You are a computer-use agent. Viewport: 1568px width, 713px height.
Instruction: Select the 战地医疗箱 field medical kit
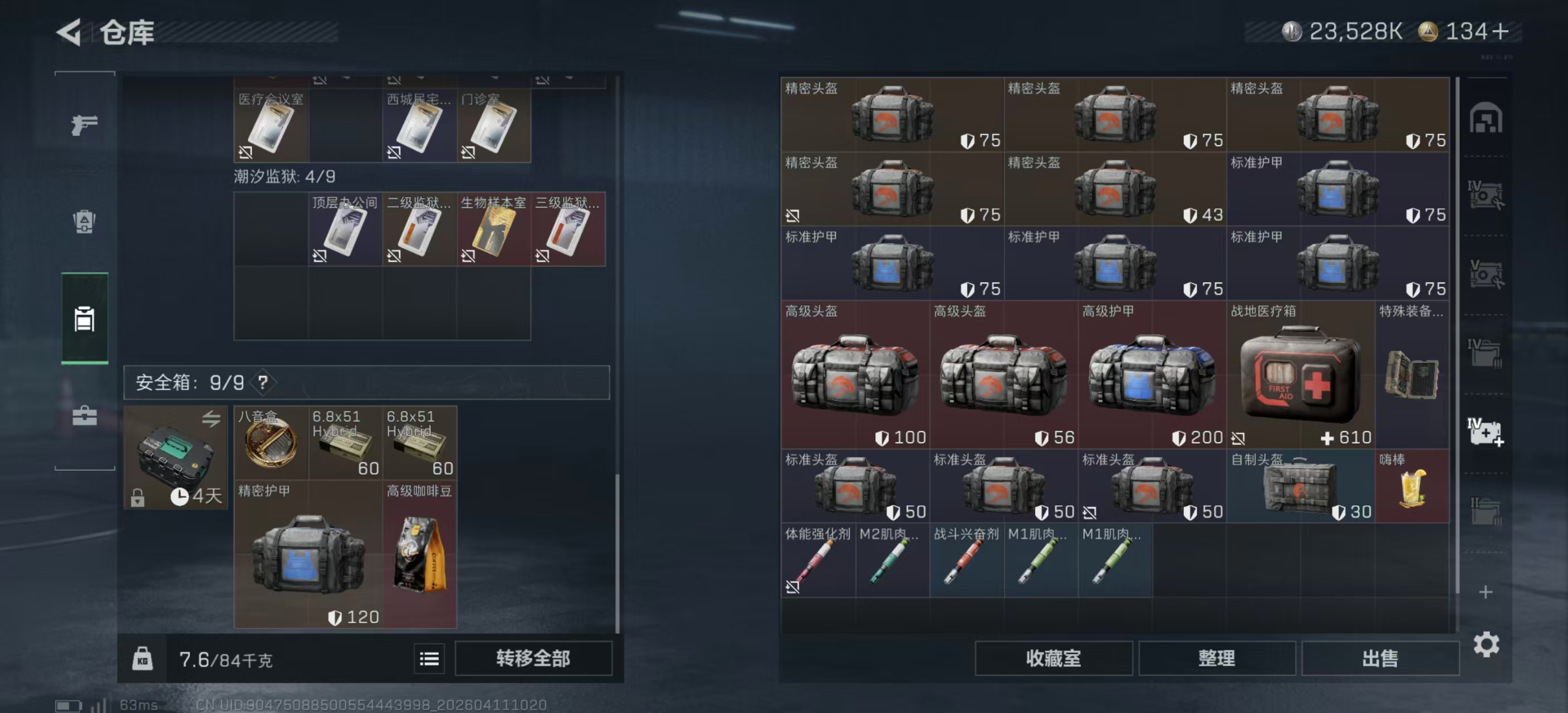coord(1301,374)
